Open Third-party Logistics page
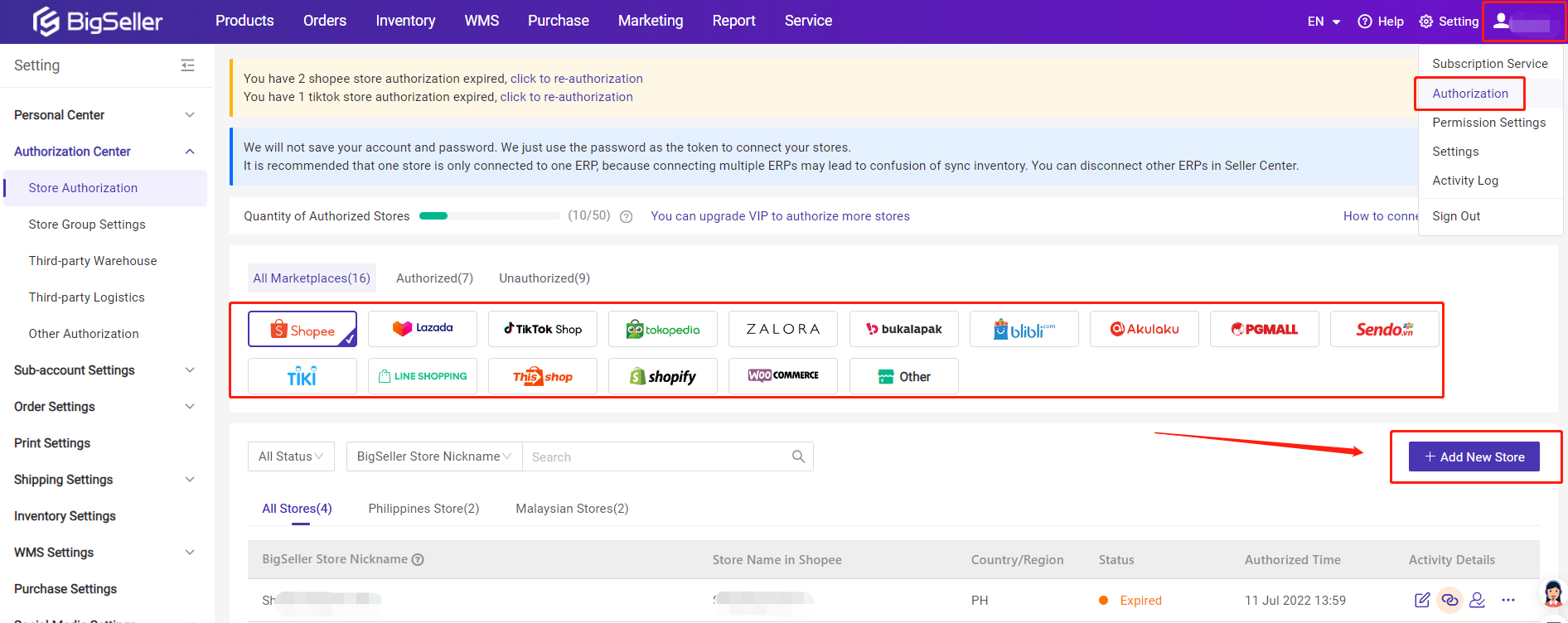The width and height of the screenshot is (1568, 623). pyautogui.click(x=86, y=297)
